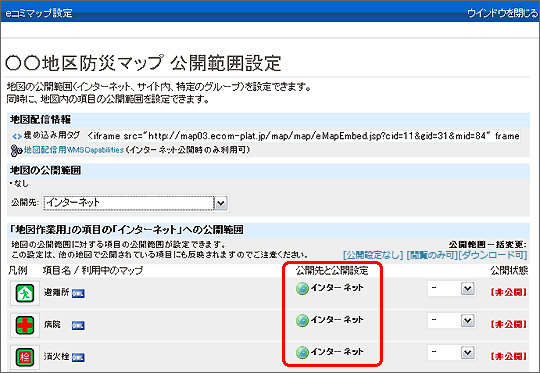Click the globe icon in the 避難所 row

coord(302,288)
